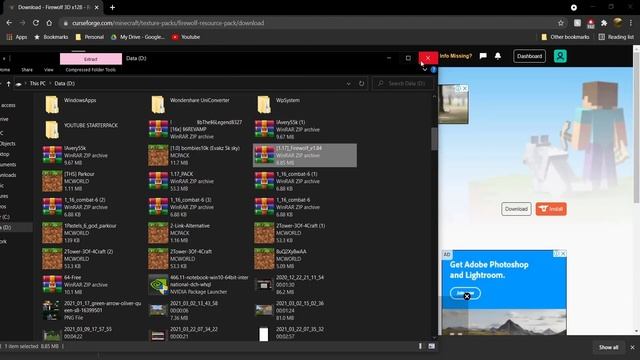Switch to large icons view in status bar

tap(431, 346)
